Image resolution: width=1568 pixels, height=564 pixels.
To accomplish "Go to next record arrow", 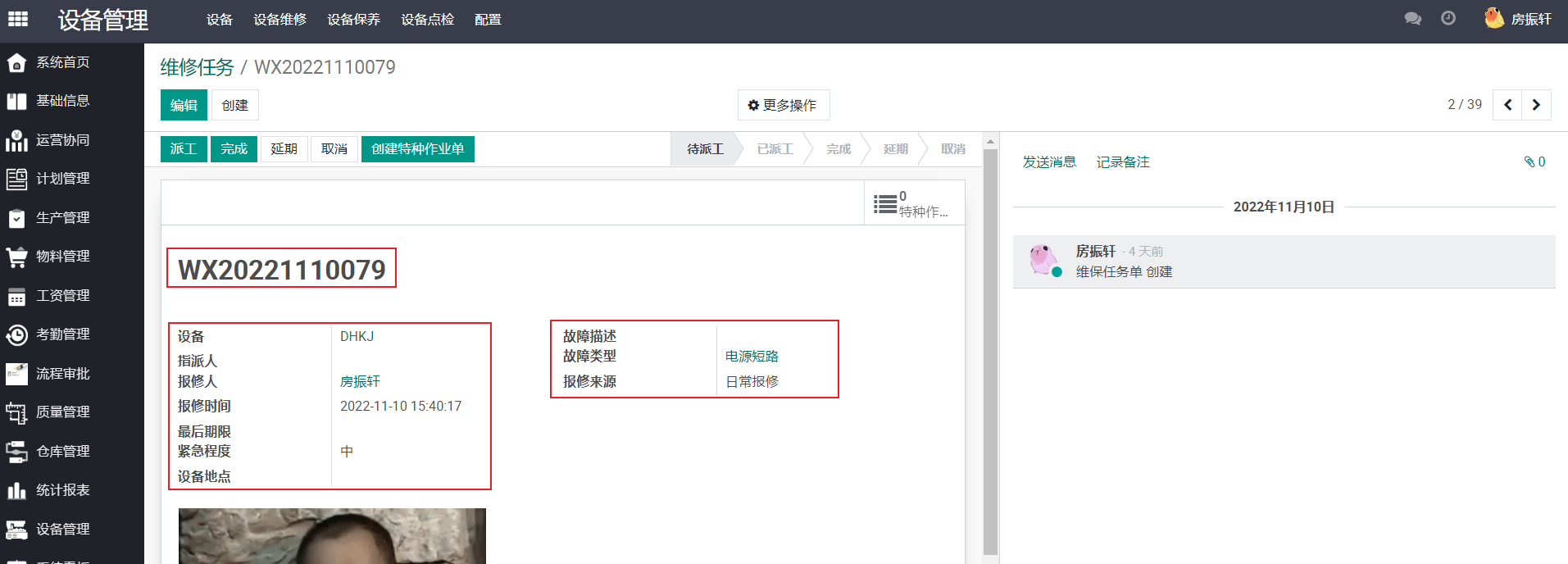I will click(1536, 105).
